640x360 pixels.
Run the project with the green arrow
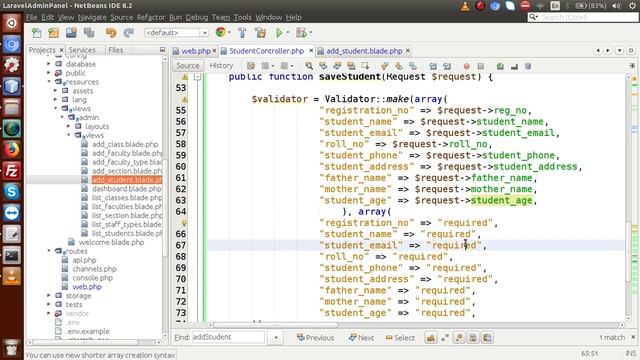point(279,33)
